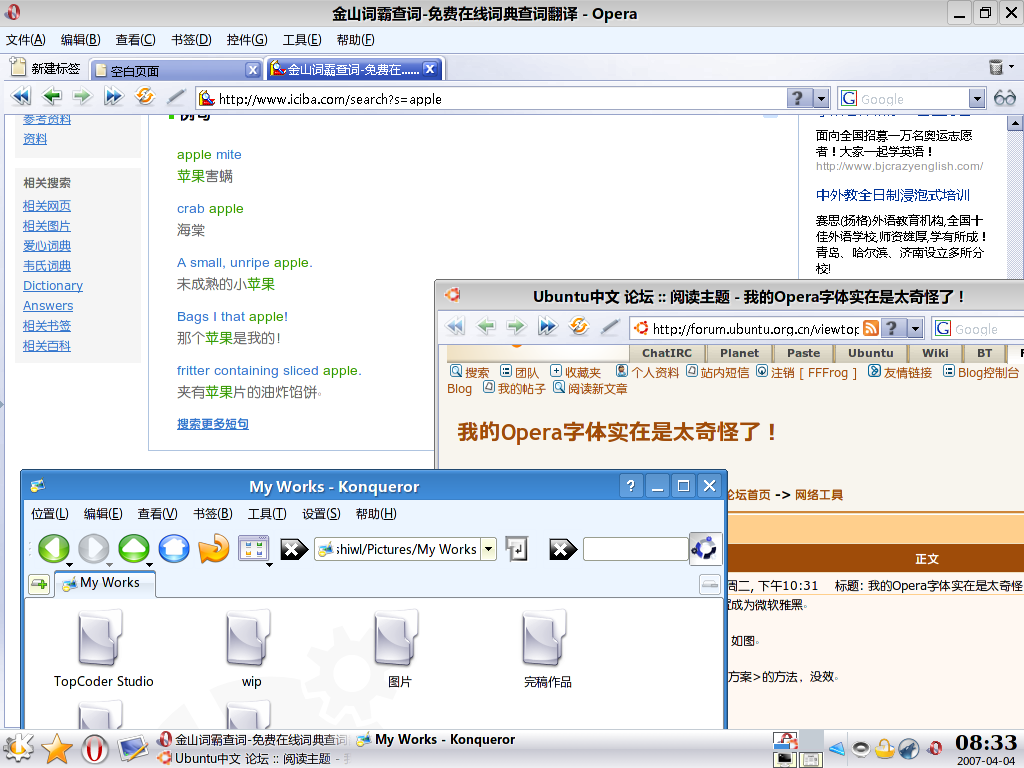Click Konqueror view mode icon

tap(254, 549)
